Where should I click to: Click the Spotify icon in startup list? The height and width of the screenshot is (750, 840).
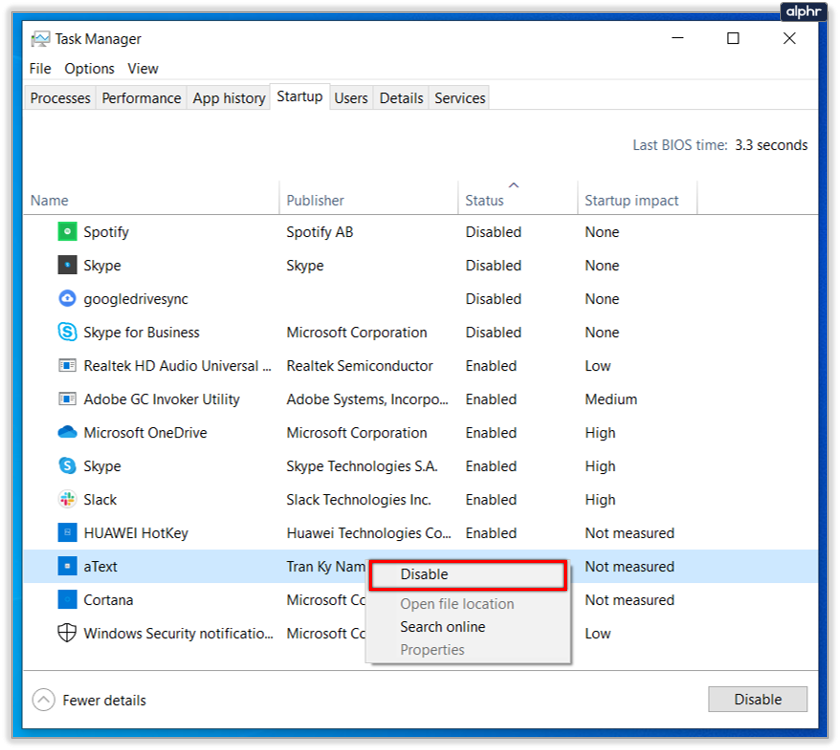pyautogui.click(x=67, y=232)
